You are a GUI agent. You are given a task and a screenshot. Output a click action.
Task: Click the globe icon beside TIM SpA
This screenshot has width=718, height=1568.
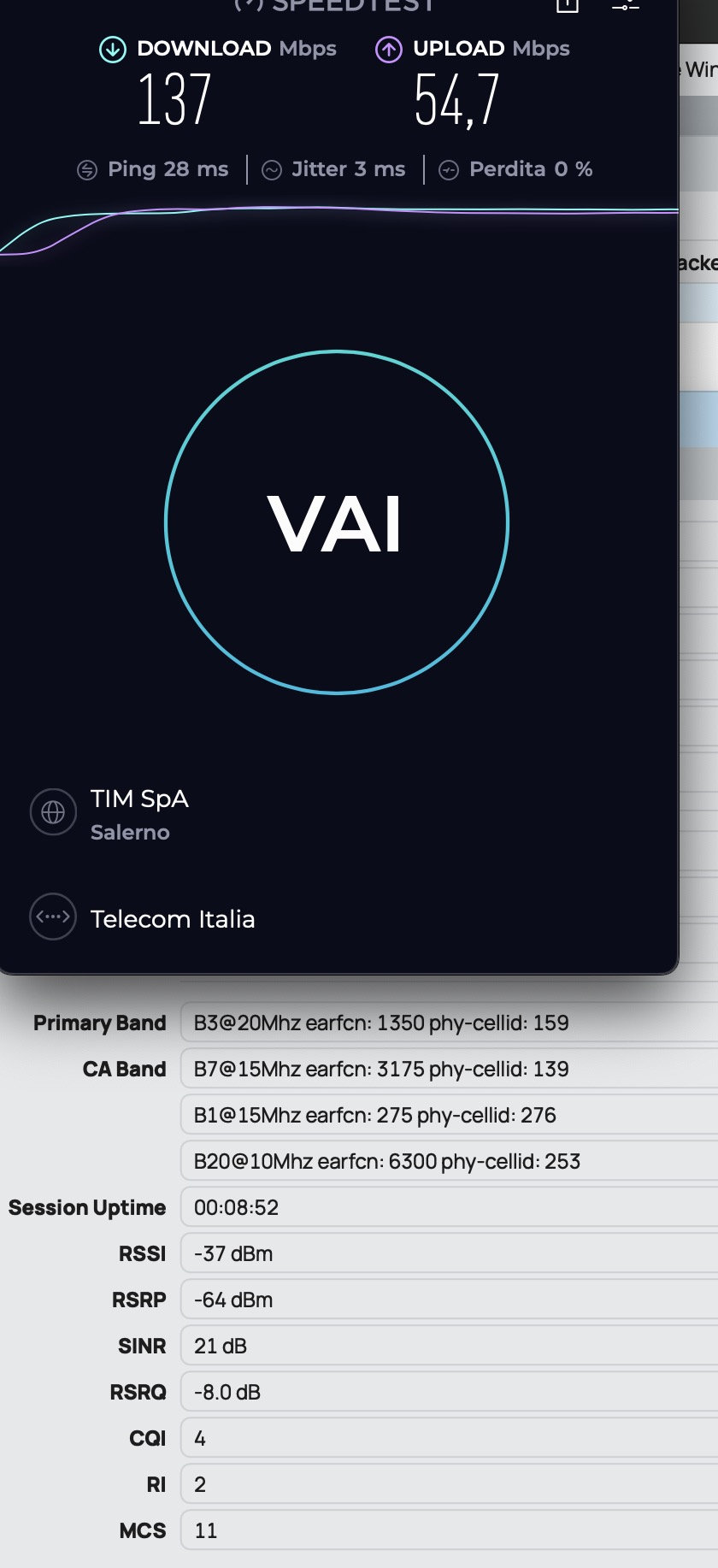click(x=53, y=812)
